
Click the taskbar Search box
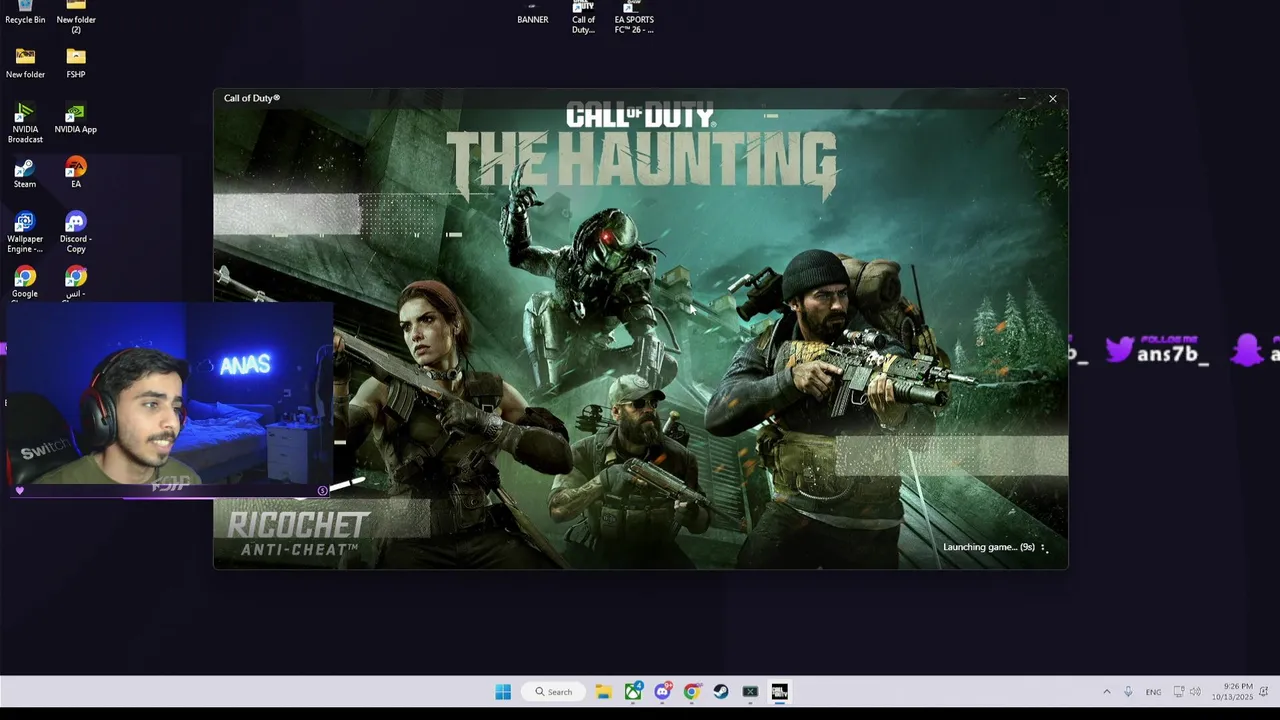553,692
